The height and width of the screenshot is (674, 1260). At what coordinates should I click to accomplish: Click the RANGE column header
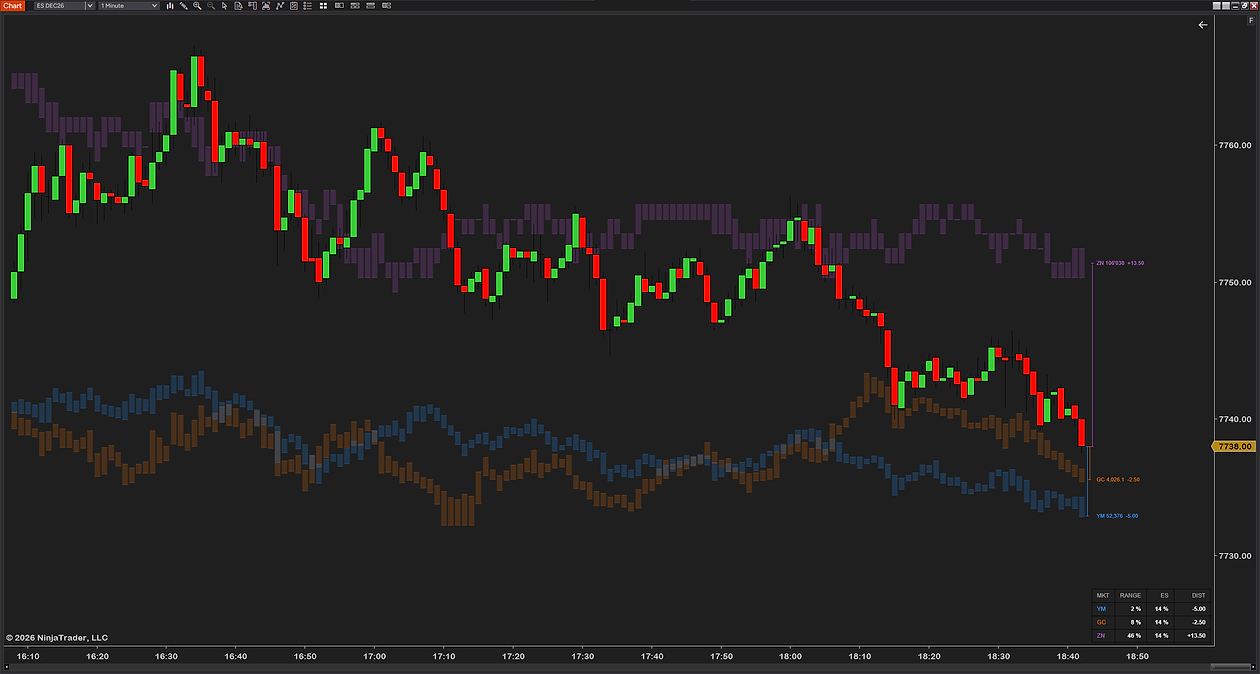click(x=1130, y=595)
